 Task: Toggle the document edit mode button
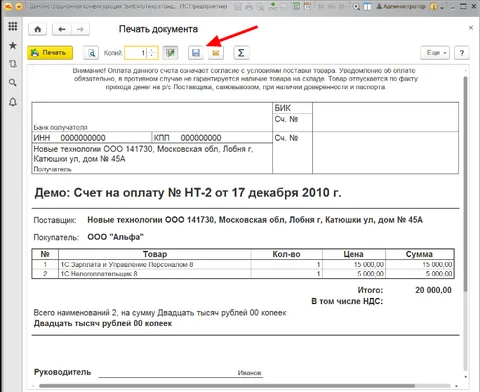[170, 53]
